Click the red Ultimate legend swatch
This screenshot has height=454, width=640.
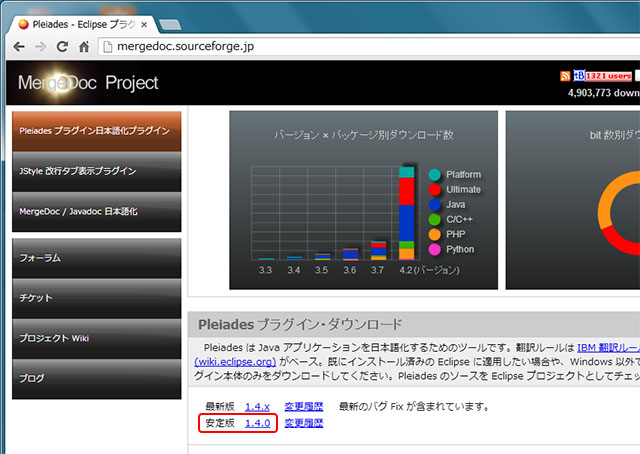[x=435, y=189]
